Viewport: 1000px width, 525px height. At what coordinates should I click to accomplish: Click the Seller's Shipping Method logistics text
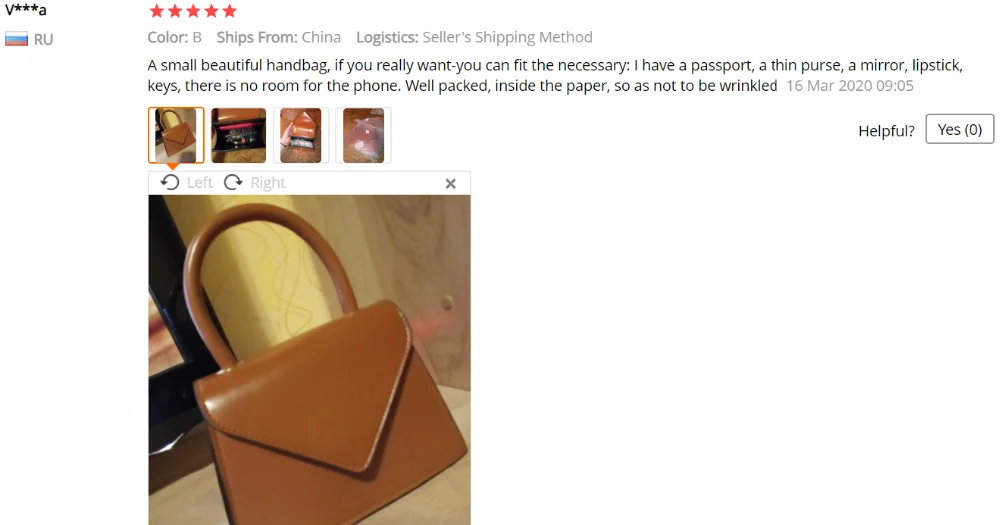[x=508, y=37]
